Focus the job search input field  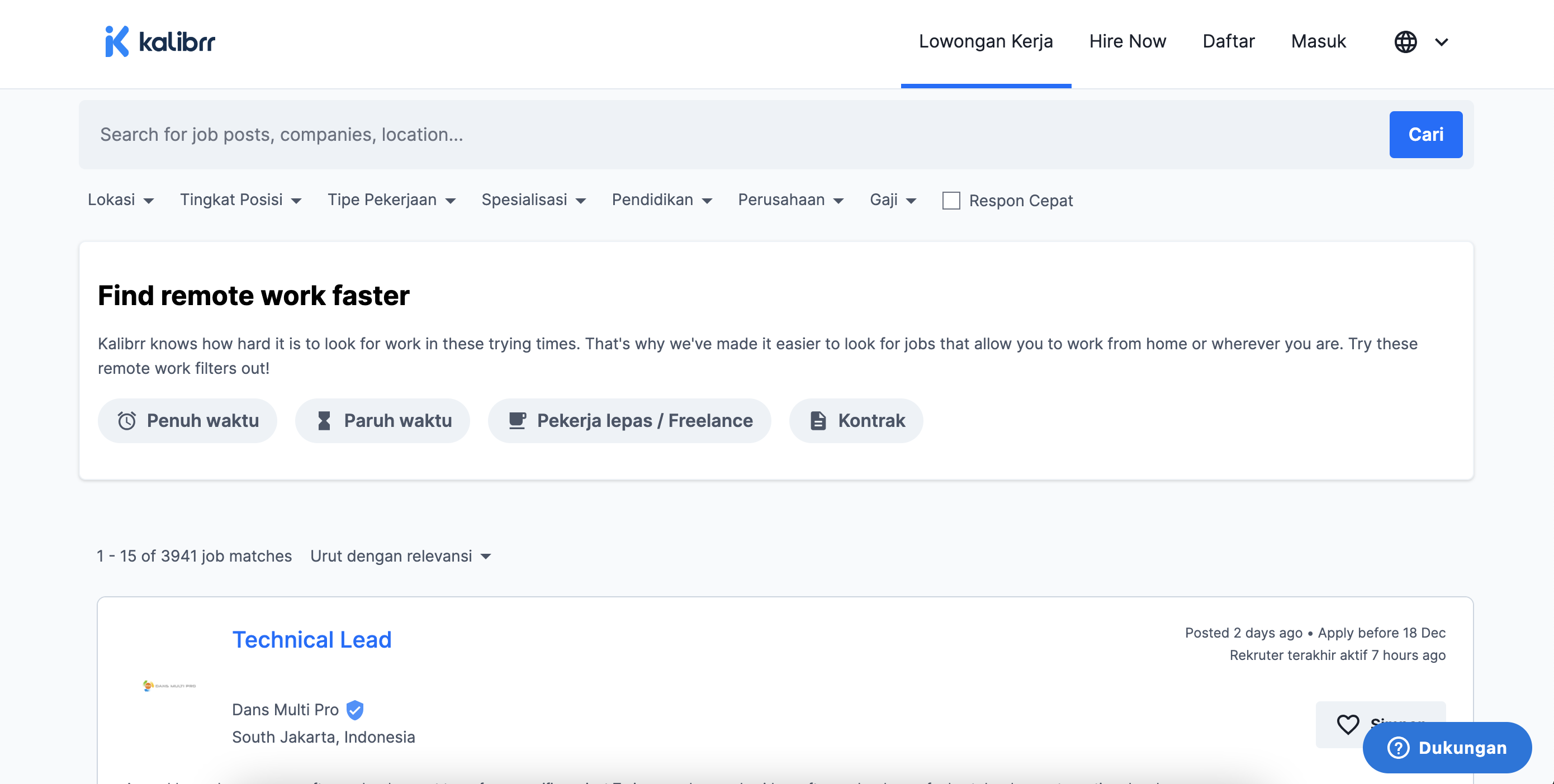724,135
